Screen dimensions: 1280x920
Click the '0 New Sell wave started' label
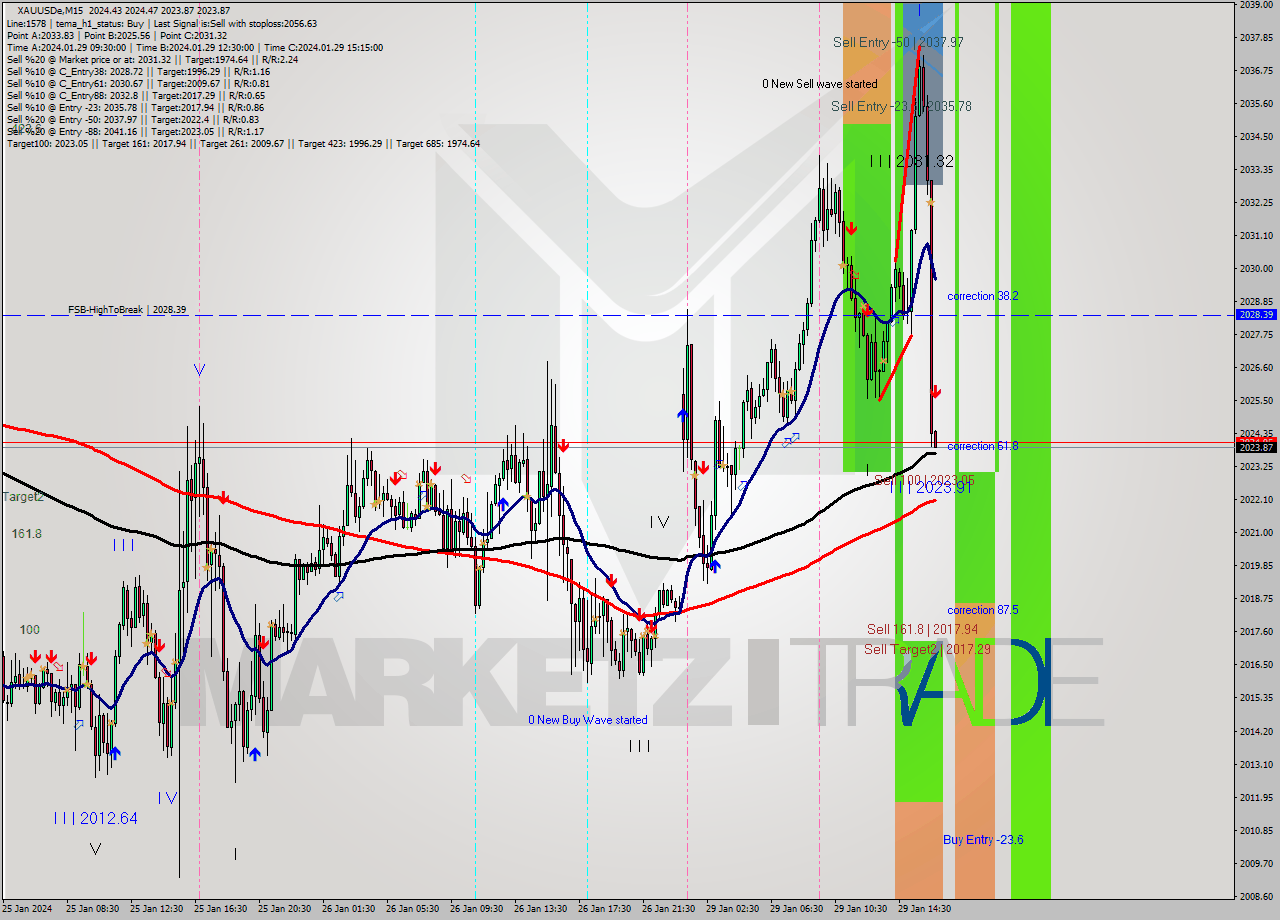[x=819, y=84]
